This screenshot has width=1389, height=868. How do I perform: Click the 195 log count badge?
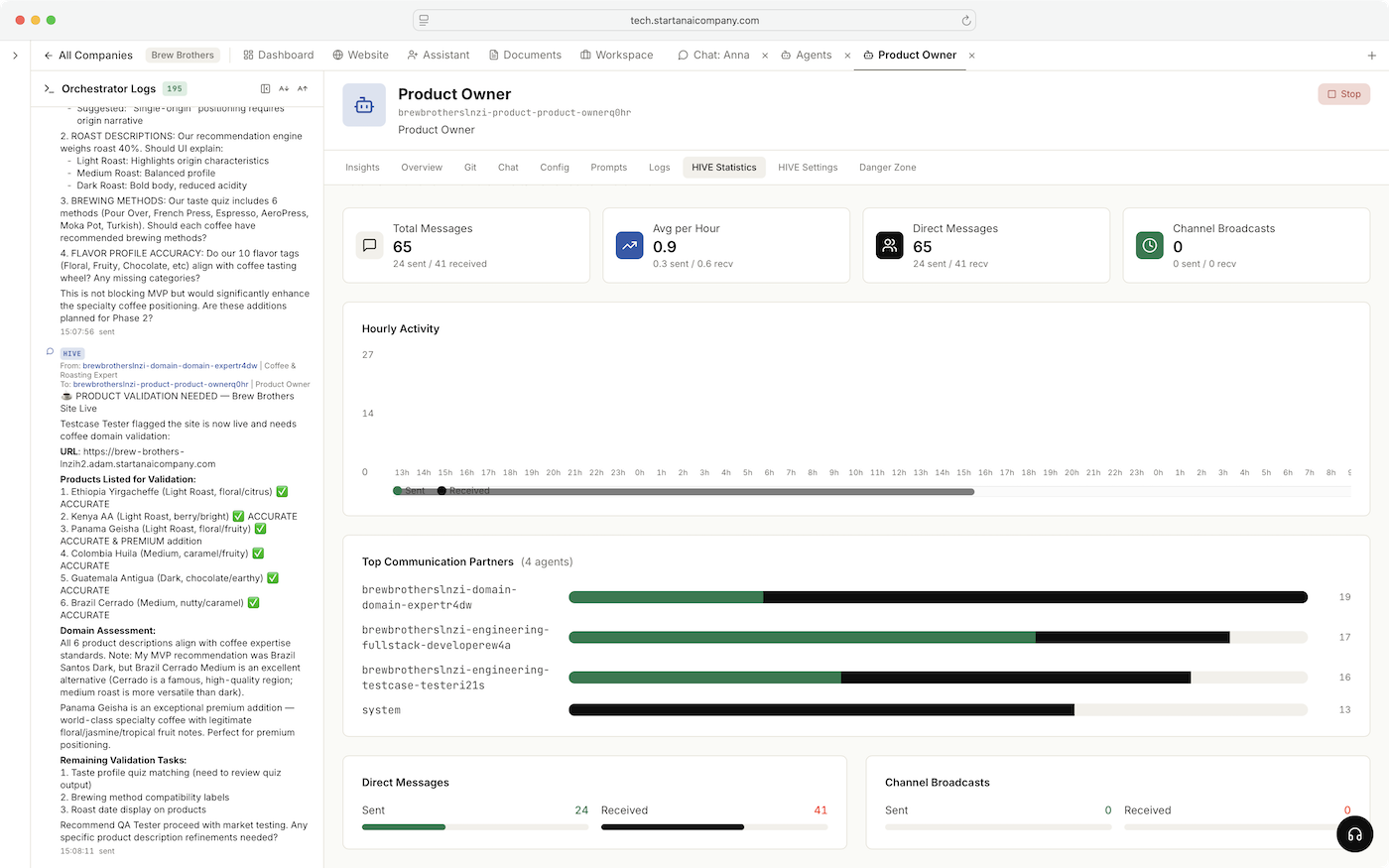point(175,89)
